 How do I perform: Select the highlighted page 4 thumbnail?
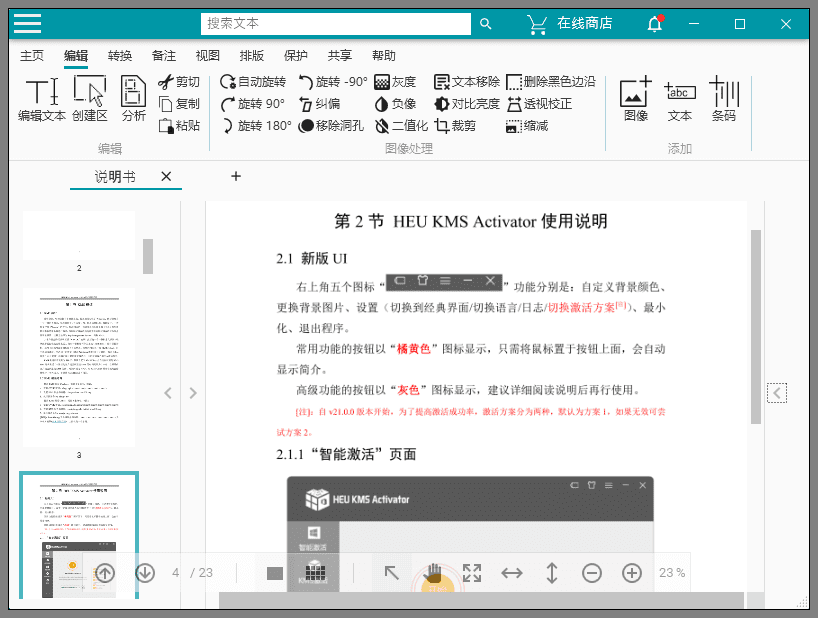pos(79,535)
